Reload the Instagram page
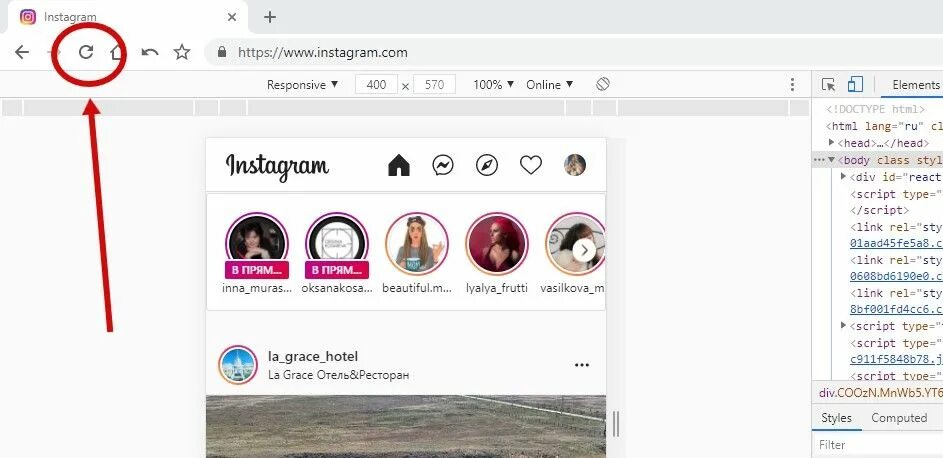This screenshot has width=943, height=458. (x=86, y=52)
